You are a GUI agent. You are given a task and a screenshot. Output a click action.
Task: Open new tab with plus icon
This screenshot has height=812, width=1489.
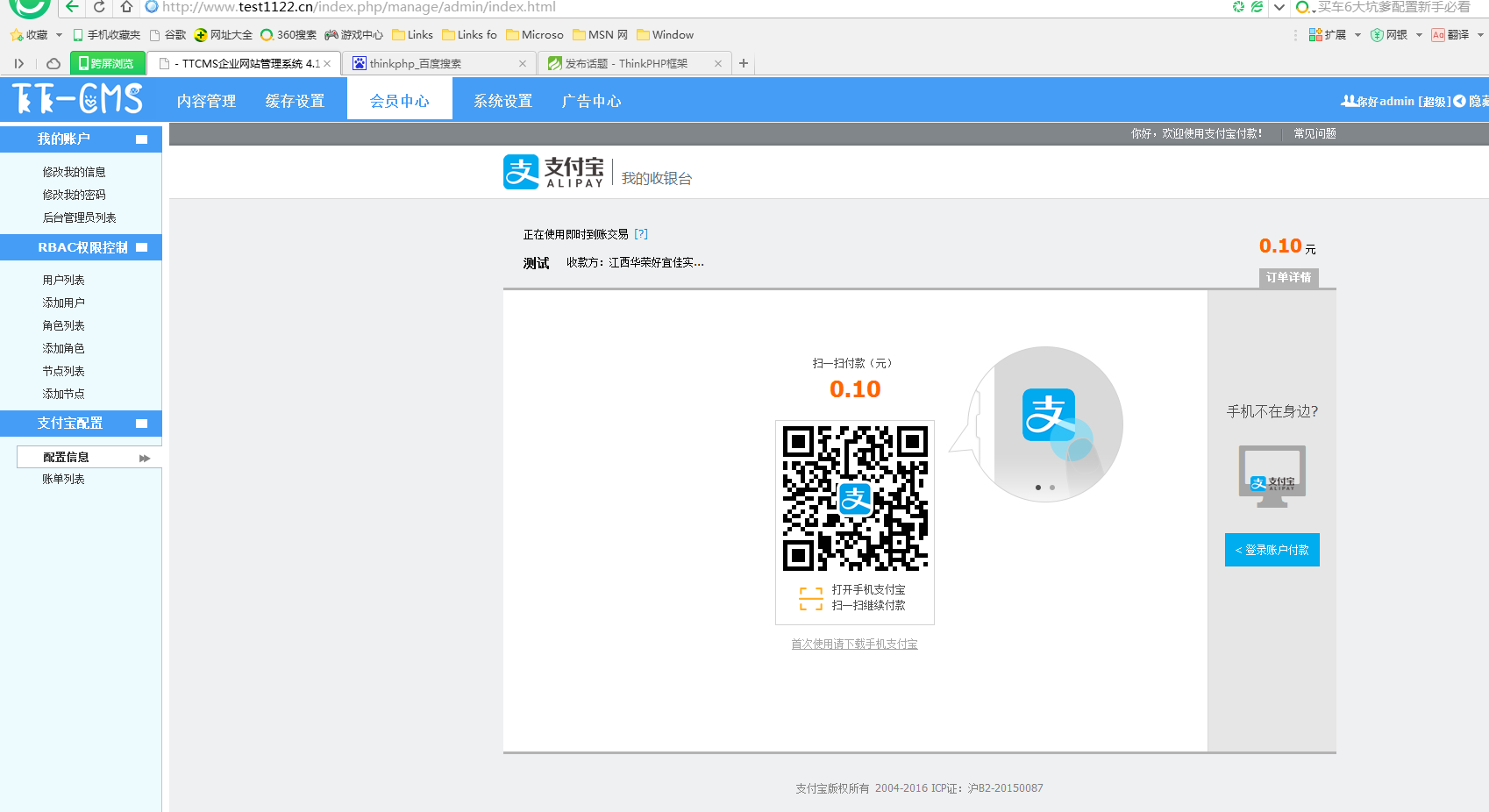tap(744, 63)
